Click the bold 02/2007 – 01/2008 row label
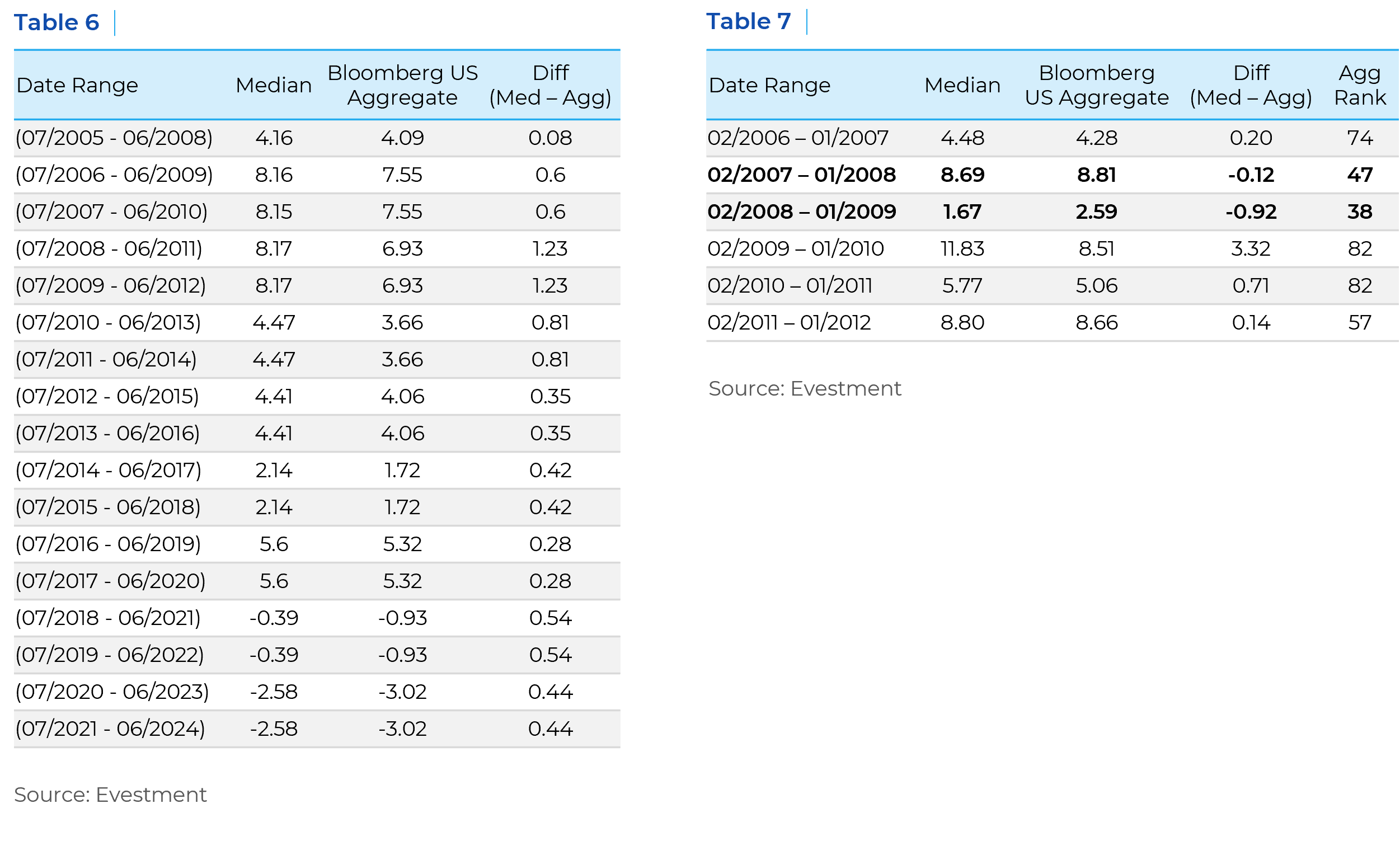Viewport: 1400px width, 841px height. pos(801,175)
